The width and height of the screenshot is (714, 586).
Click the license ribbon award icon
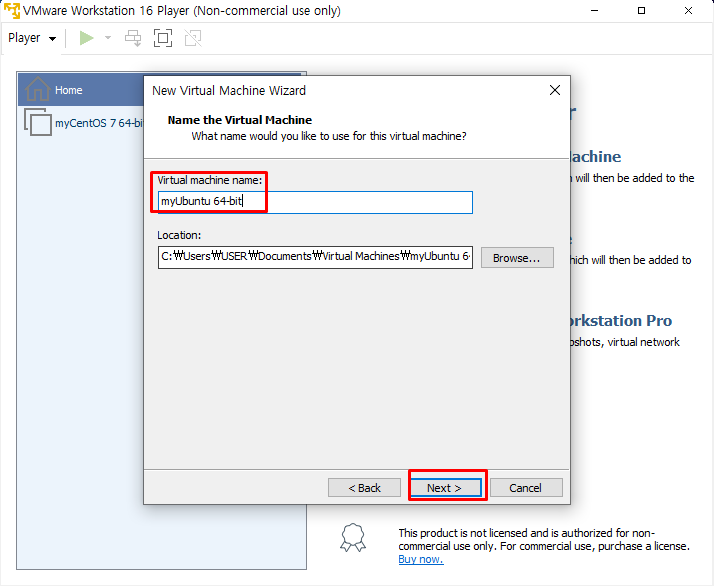(353, 538)
